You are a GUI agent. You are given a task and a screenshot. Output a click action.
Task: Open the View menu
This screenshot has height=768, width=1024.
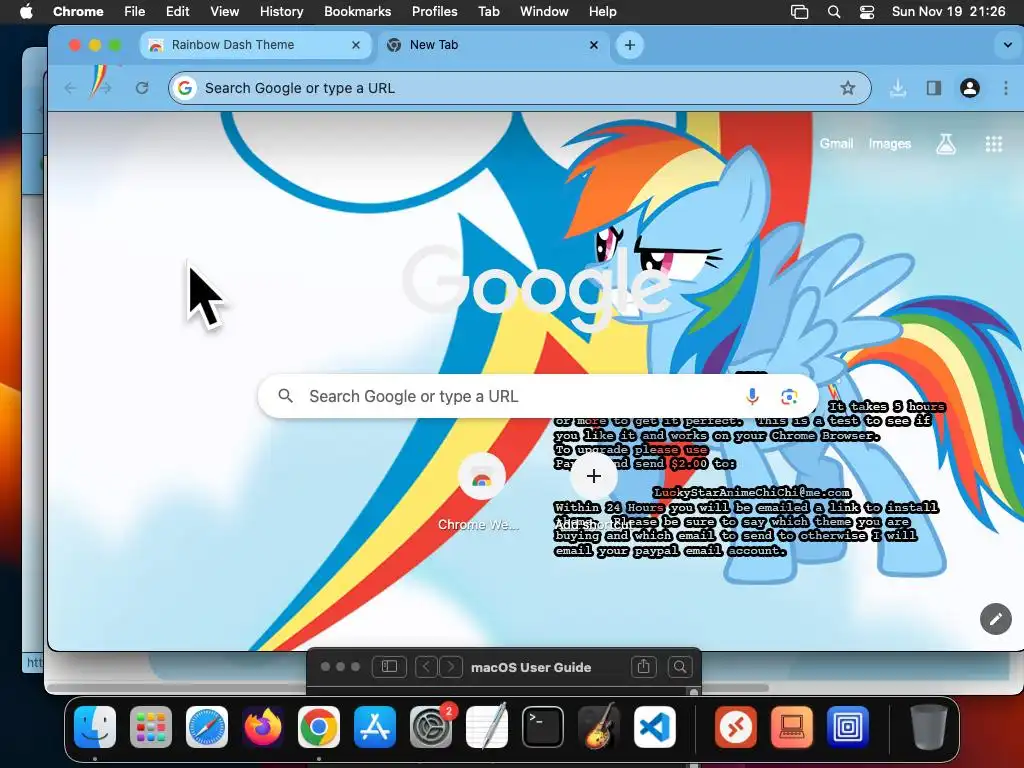224,12
